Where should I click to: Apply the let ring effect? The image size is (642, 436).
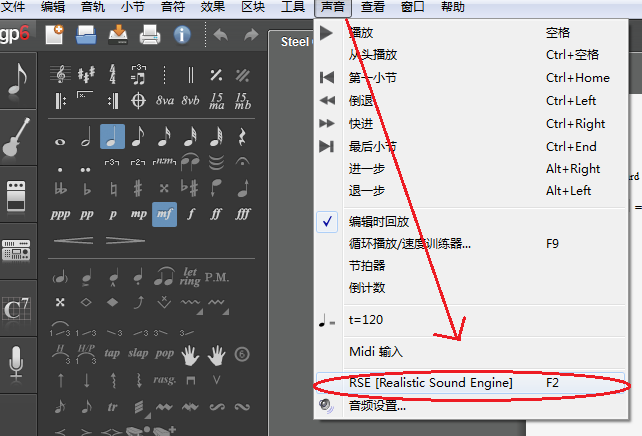pos(190,276)
